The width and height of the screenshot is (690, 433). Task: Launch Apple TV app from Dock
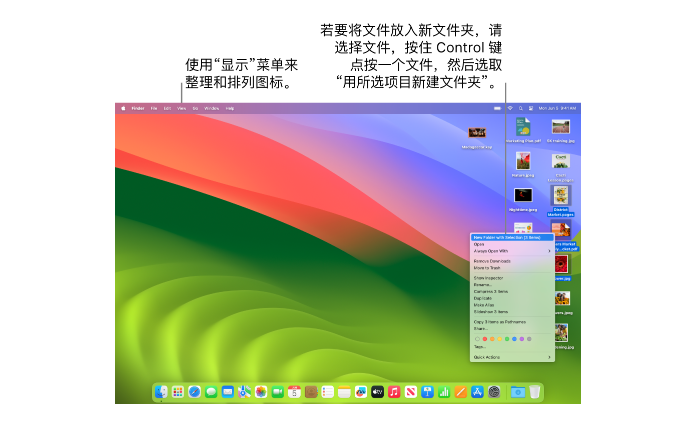(378, 392)
